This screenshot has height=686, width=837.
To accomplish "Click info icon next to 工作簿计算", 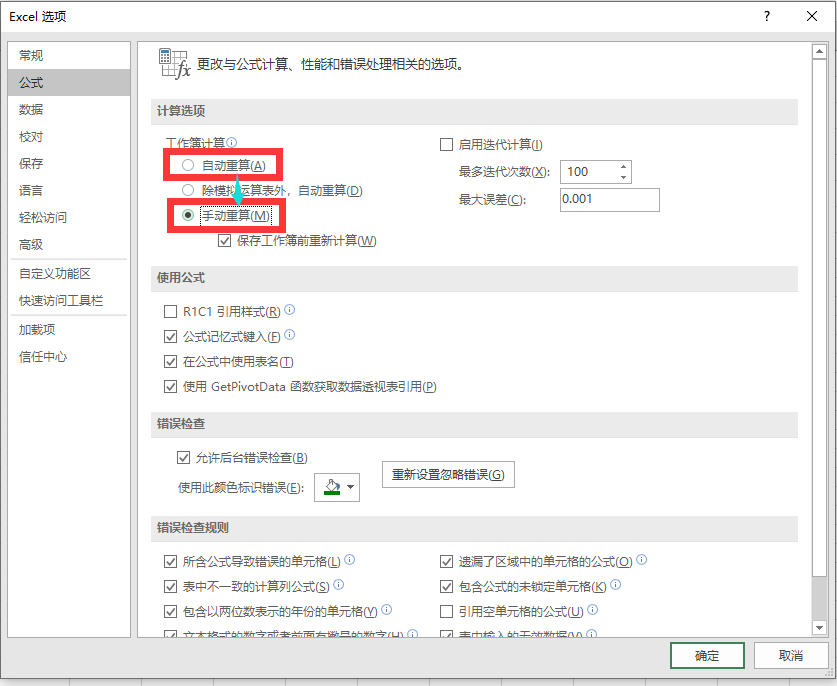I will 231,142.
